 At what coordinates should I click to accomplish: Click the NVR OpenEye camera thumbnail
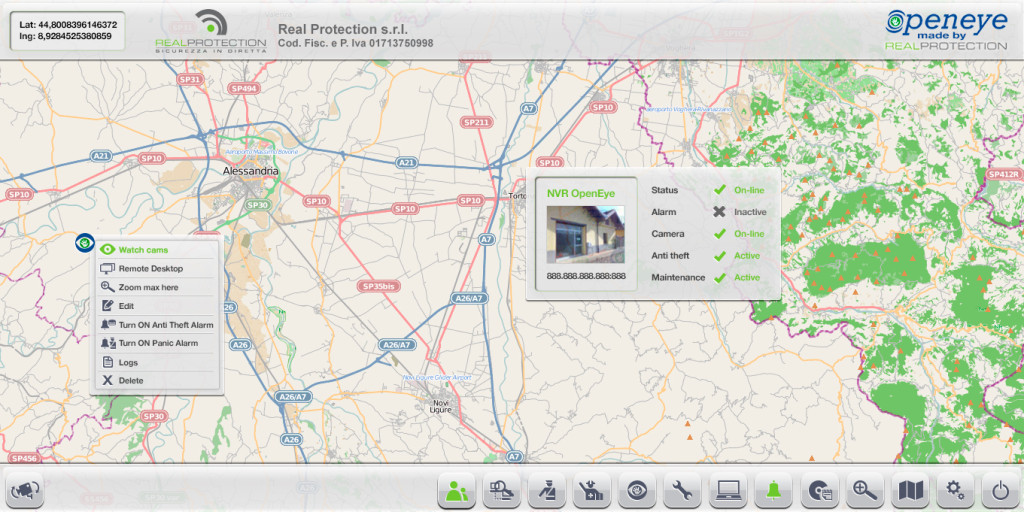click(585, 234)
